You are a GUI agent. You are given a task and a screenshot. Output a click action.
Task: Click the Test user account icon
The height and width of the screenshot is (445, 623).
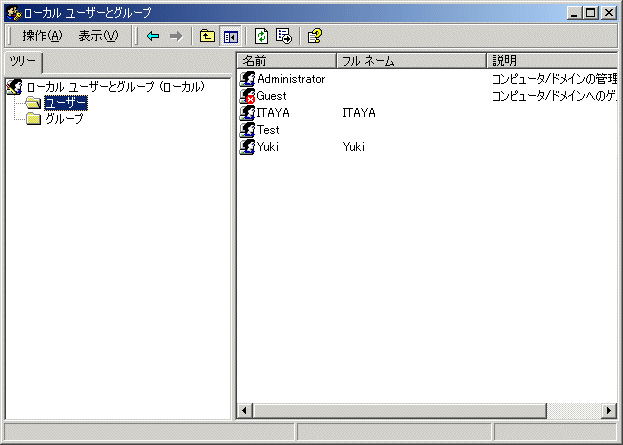click(247, 130)
